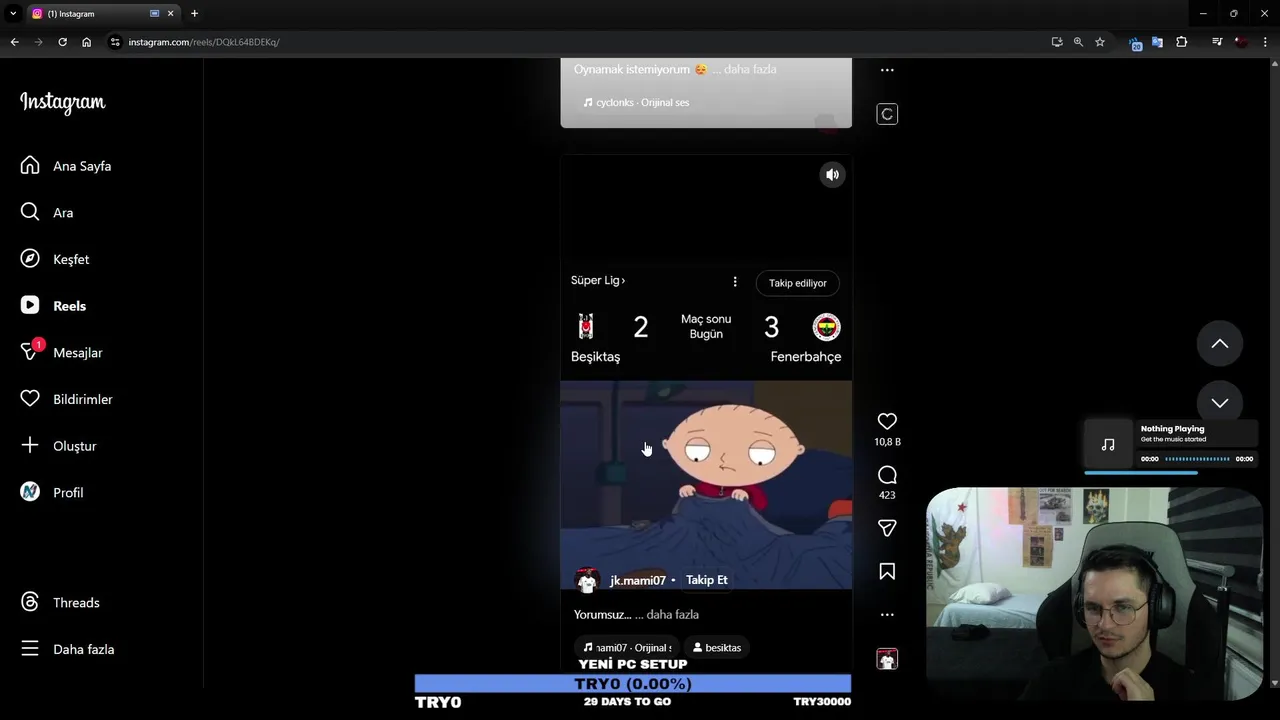Screen dimensions: 1280x720
Task: Click the three-dot menu next to Süper Lig
Action: 735,282
